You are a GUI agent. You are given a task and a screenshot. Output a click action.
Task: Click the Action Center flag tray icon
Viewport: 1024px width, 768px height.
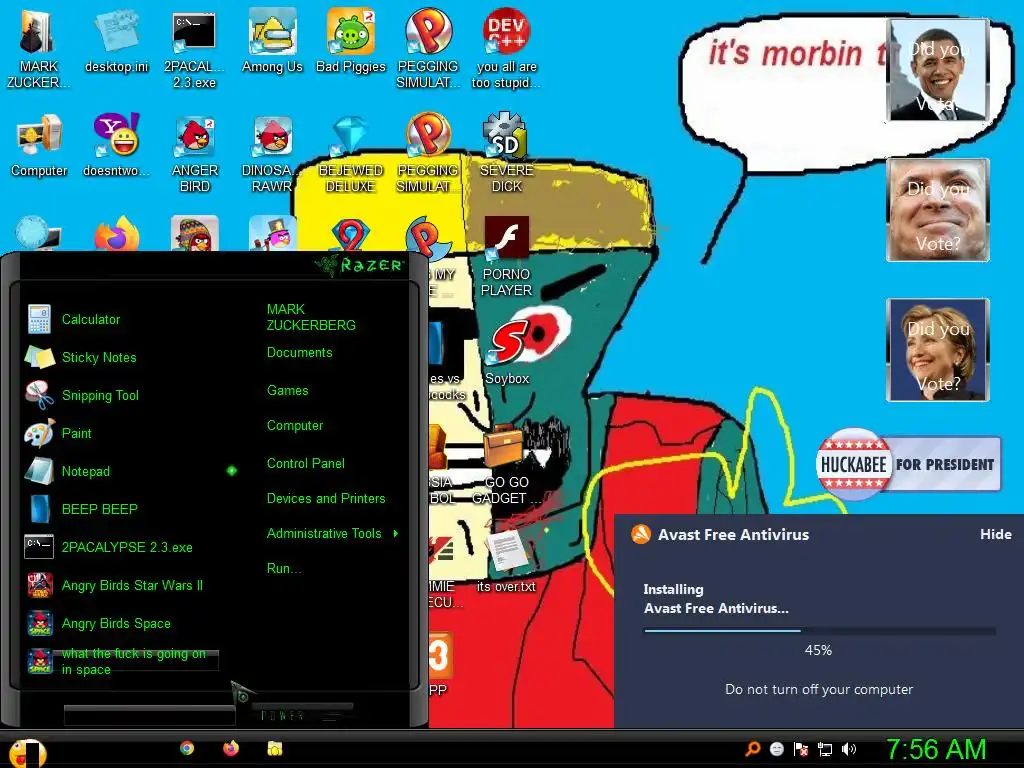[x=801, y=749]
